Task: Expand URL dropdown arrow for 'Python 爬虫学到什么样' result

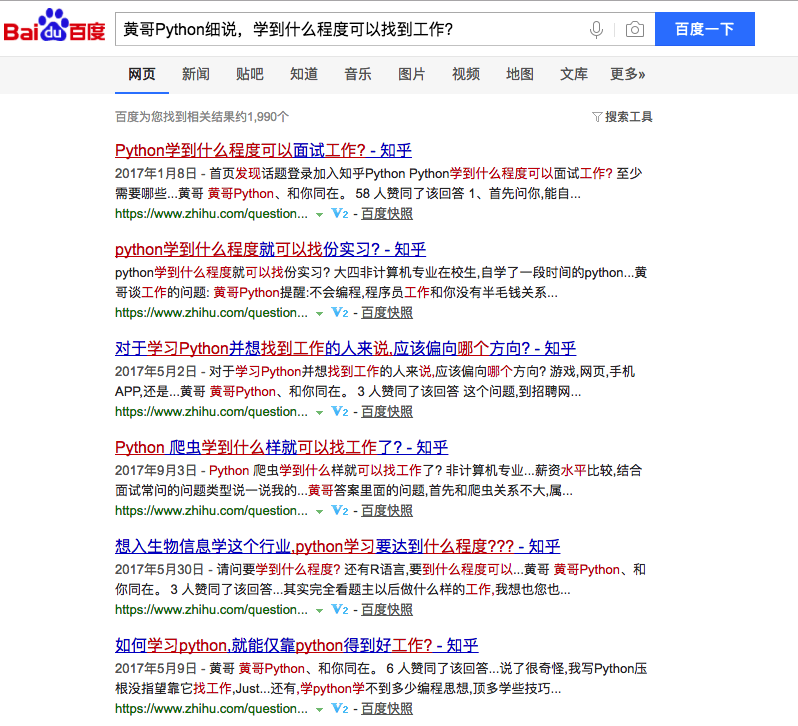Action: tap(319, 511)
